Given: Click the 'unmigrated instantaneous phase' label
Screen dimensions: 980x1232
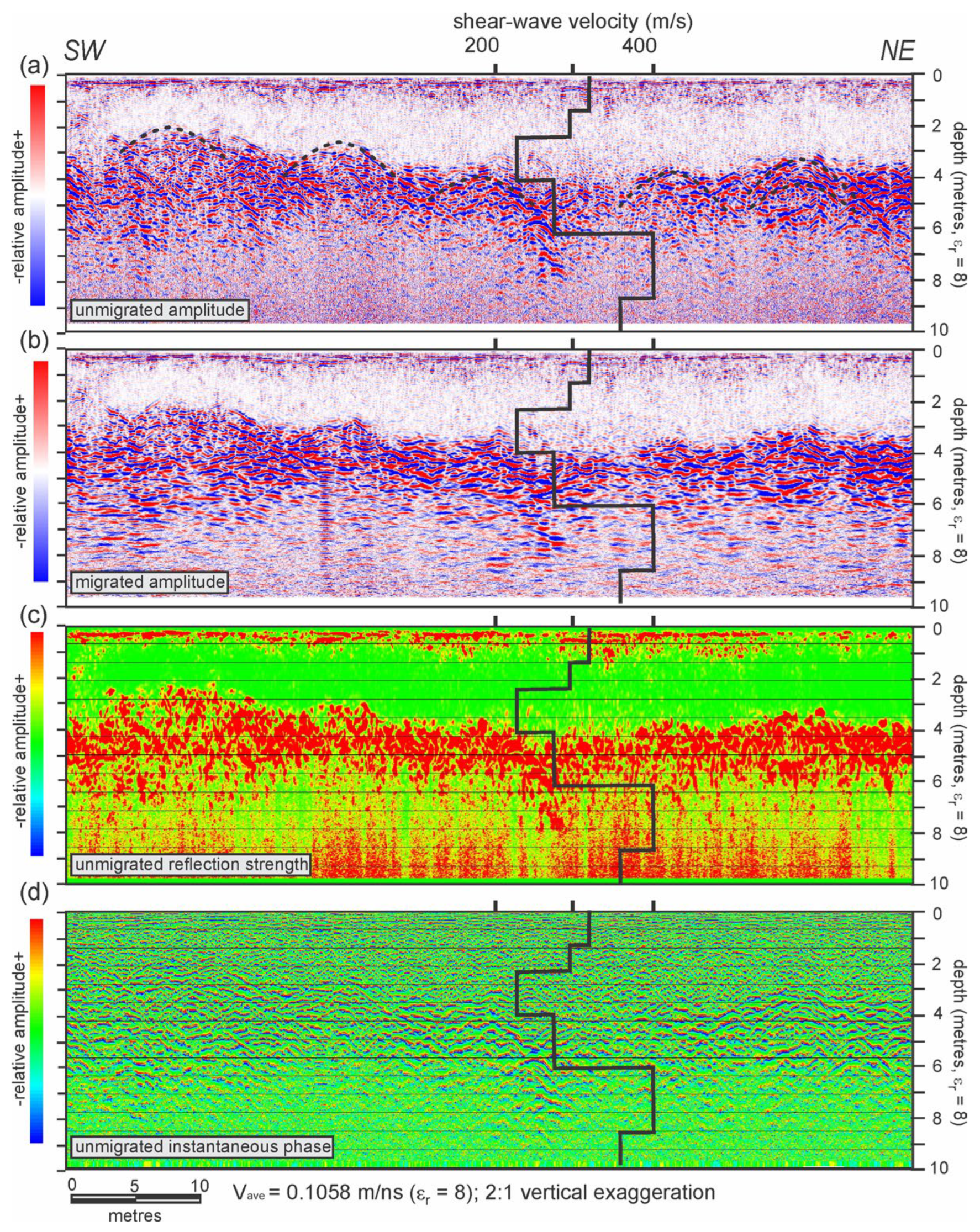Looking at the screenshot, I should 202,1146.
